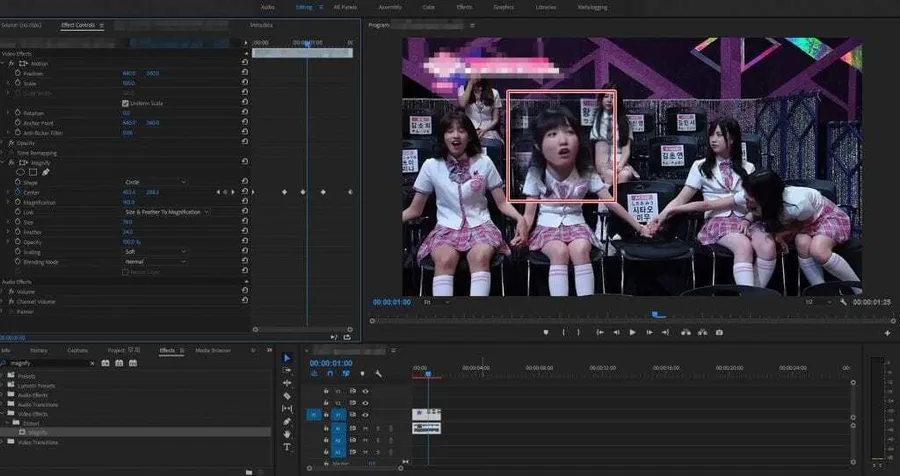This screenshot has height=476, width=900.
Task: Add marker in Program monitor
Action: pos(545,332)
